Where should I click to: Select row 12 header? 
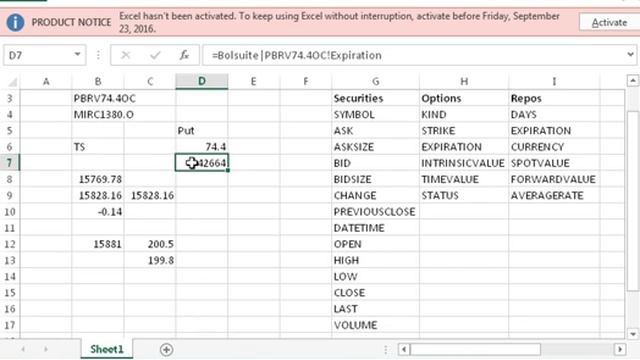tap(10, 244)
